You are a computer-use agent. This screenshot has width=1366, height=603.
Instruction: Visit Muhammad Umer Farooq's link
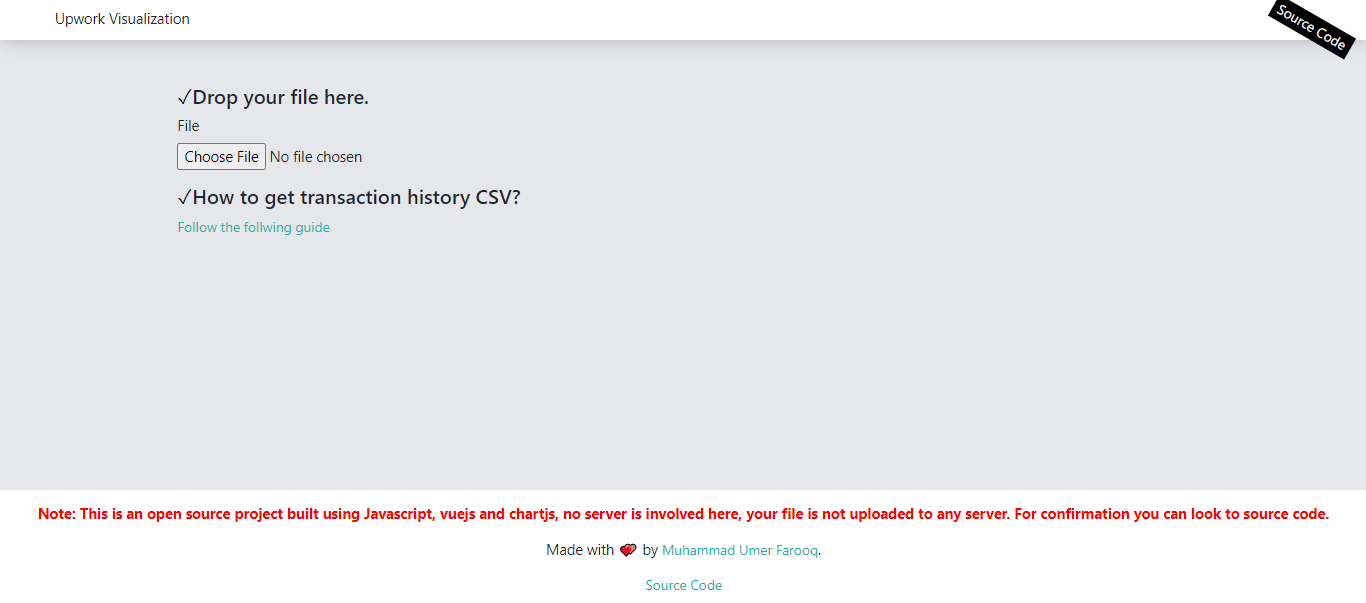coord(740,550)
